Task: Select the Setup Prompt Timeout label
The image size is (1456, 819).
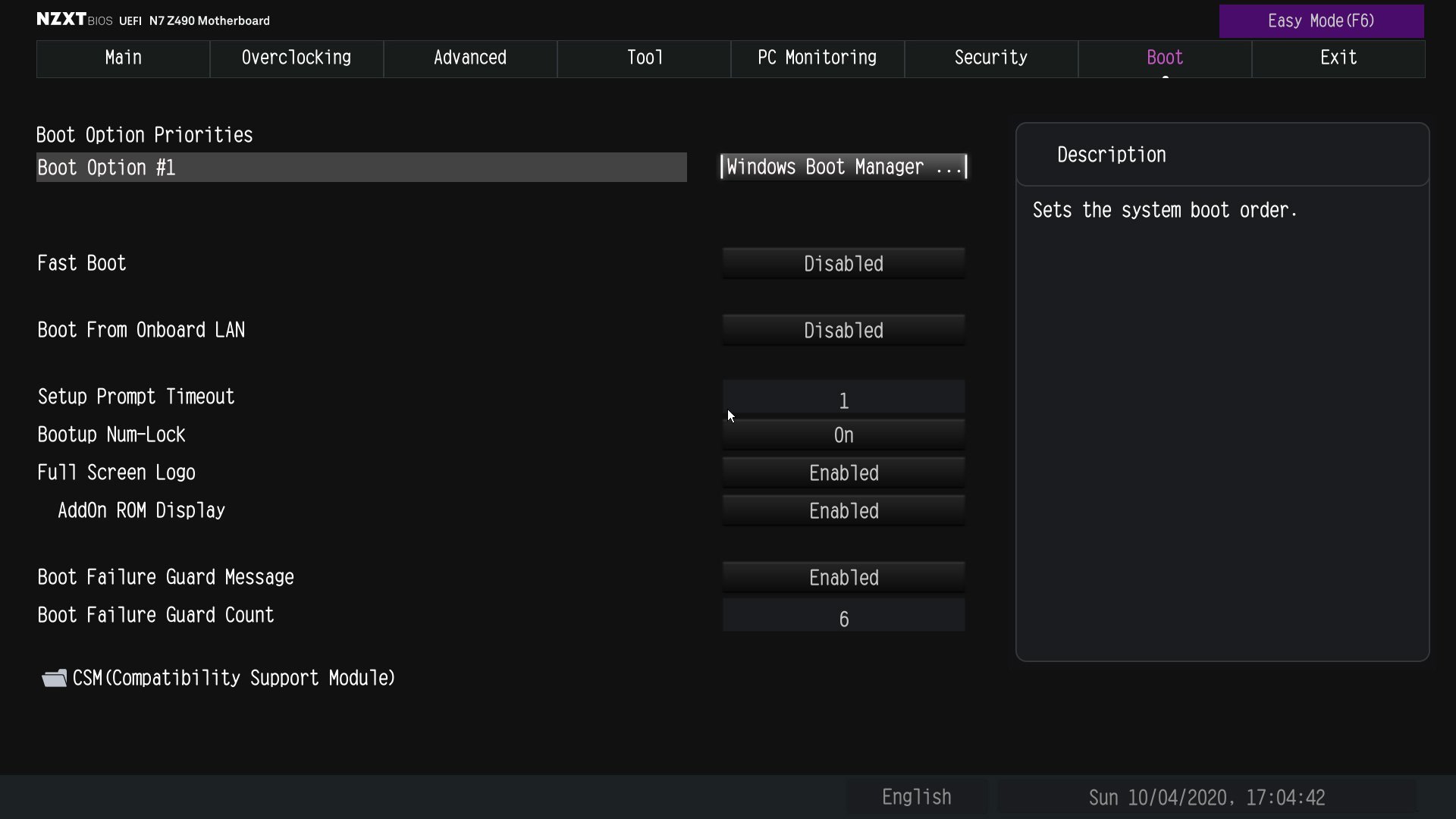Action: coord(136,397)
